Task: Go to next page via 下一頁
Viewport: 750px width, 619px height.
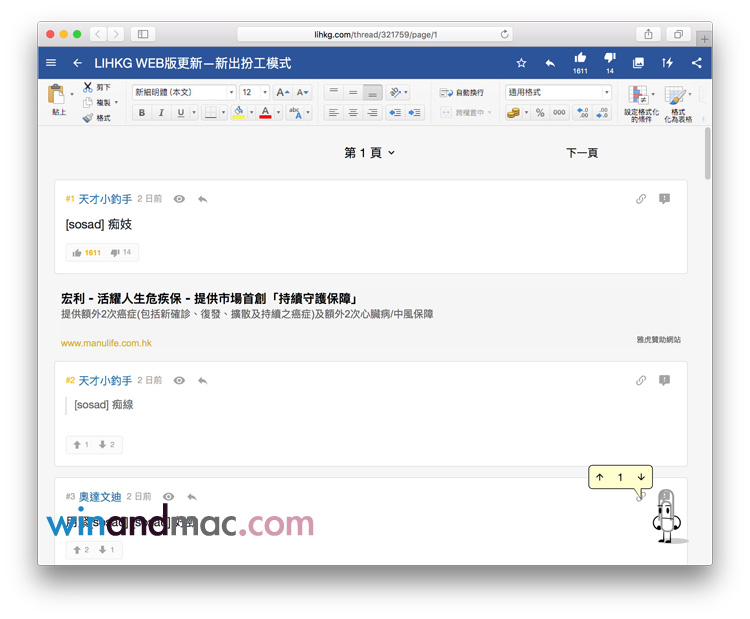Action: click(x=581, y=153)
